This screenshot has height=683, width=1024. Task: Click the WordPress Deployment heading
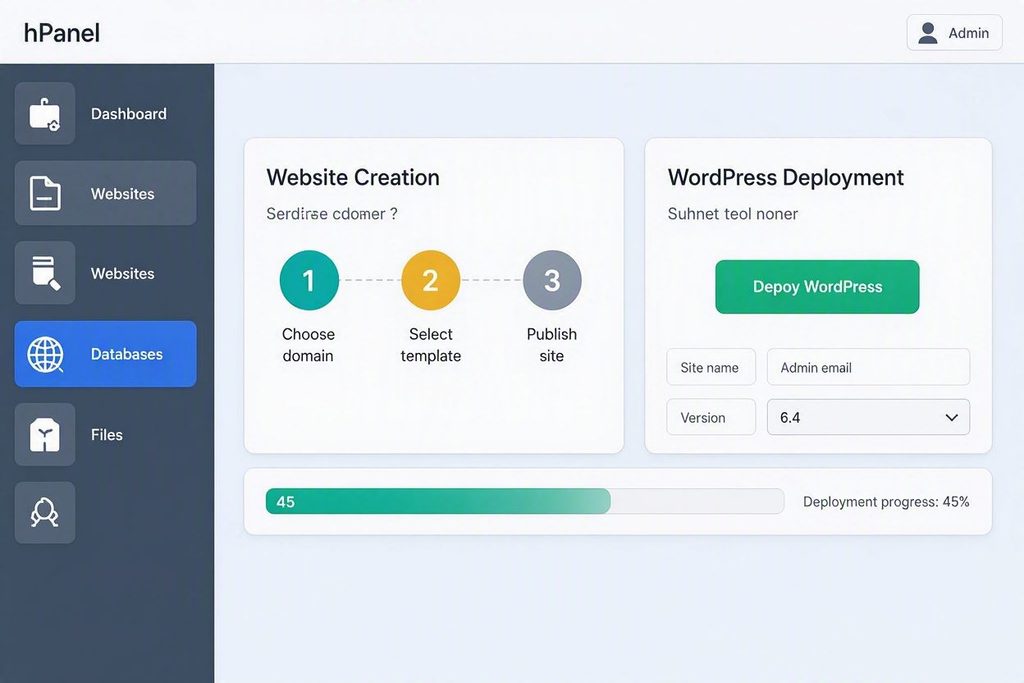[x=786, y=177]
